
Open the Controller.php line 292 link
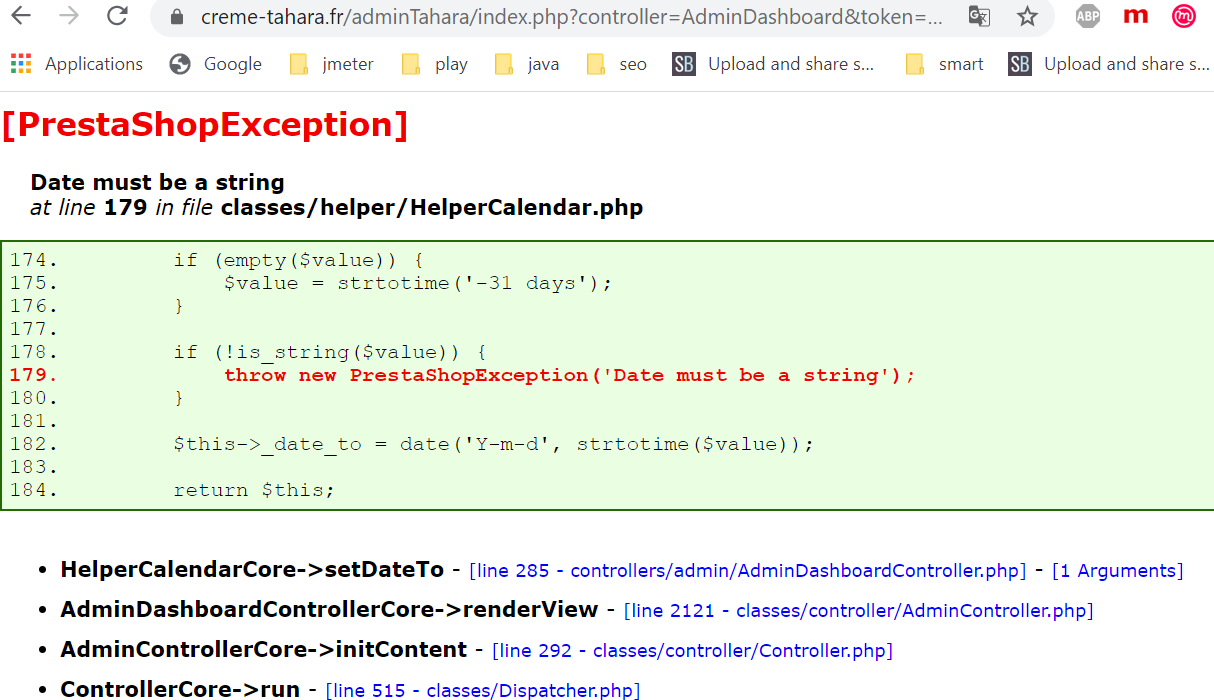692,651
